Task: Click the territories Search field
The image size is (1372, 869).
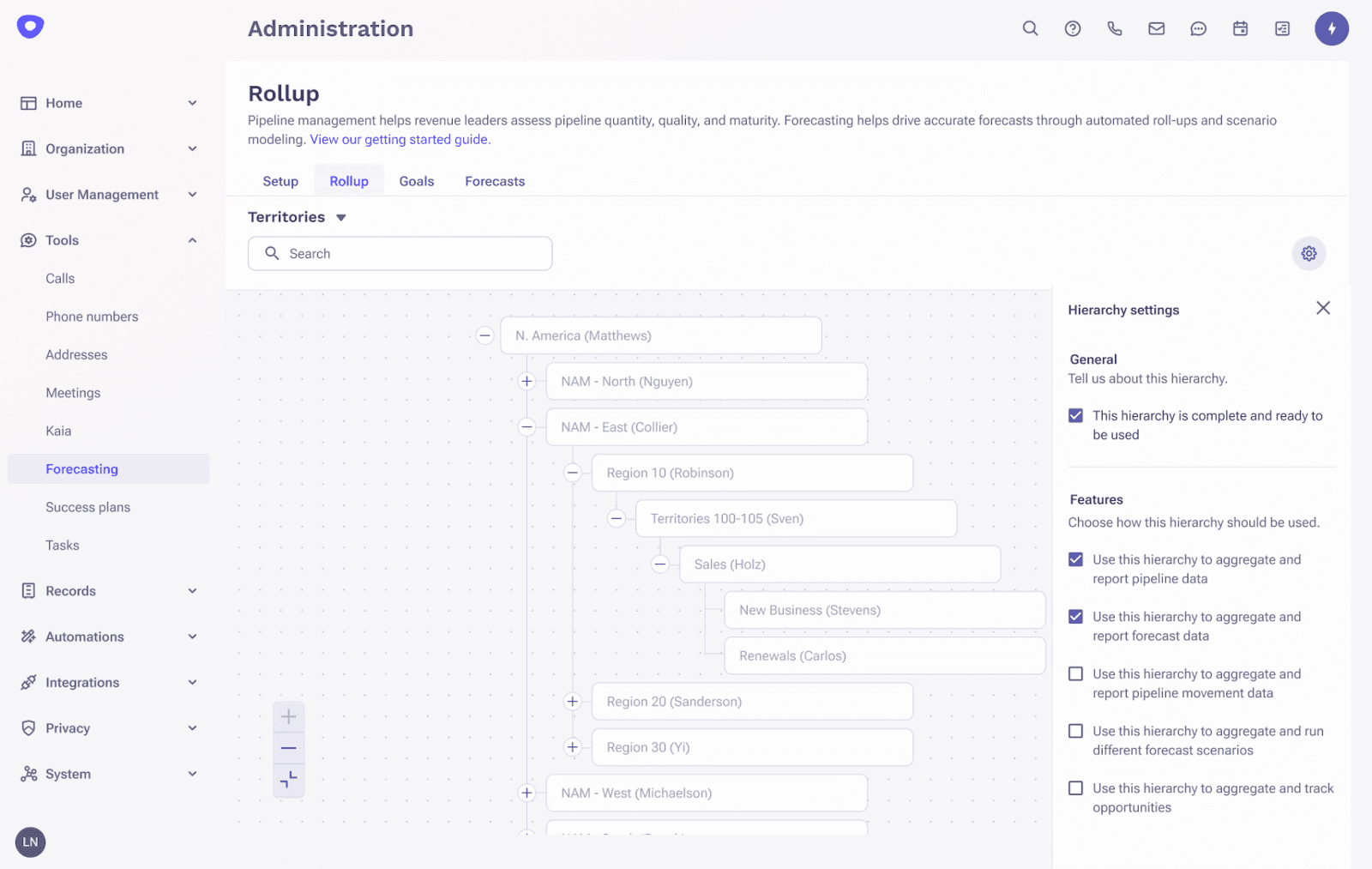Action: [x=400, y=253]
